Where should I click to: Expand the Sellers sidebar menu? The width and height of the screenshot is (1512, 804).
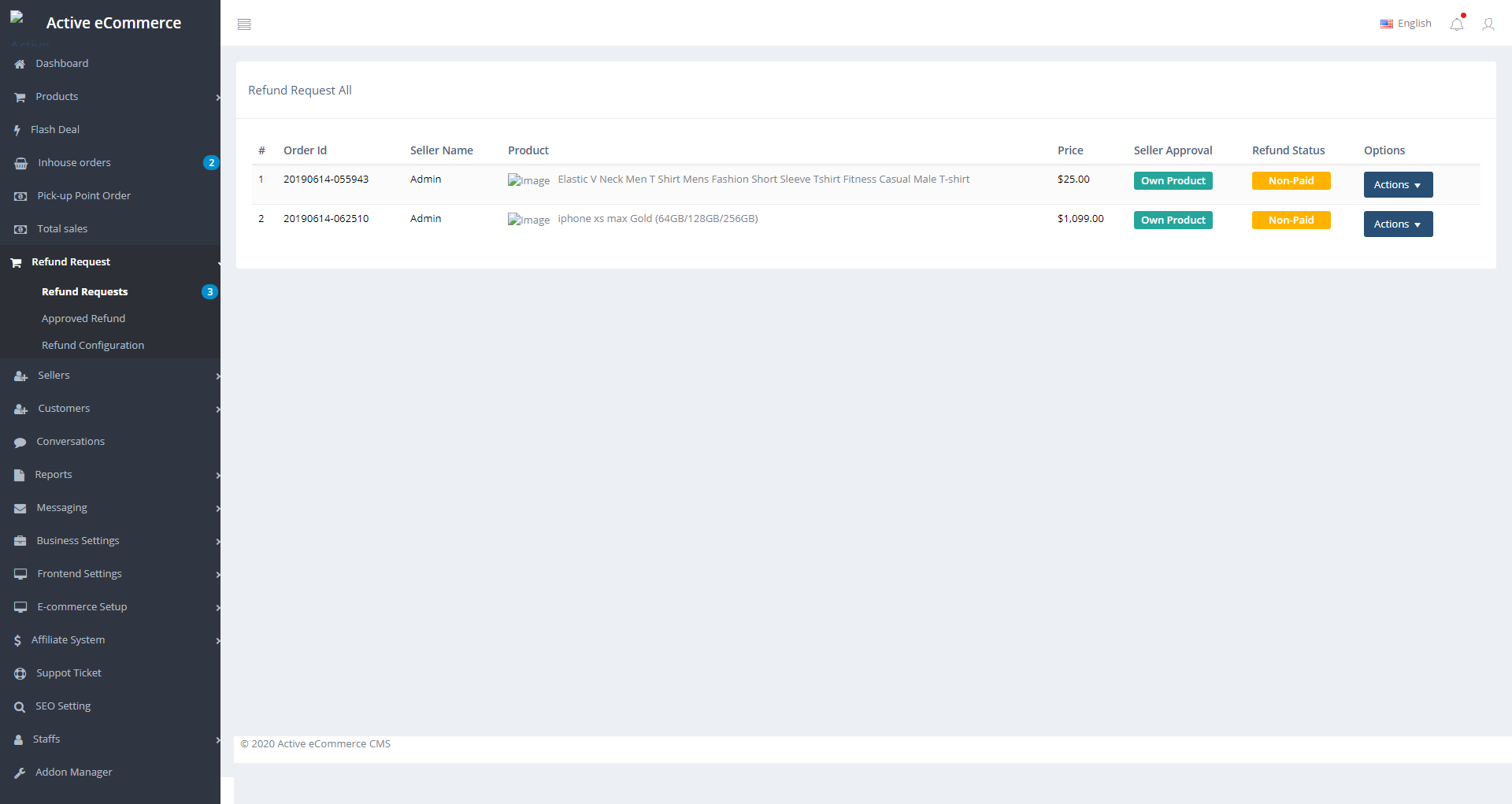click(54, 376)
